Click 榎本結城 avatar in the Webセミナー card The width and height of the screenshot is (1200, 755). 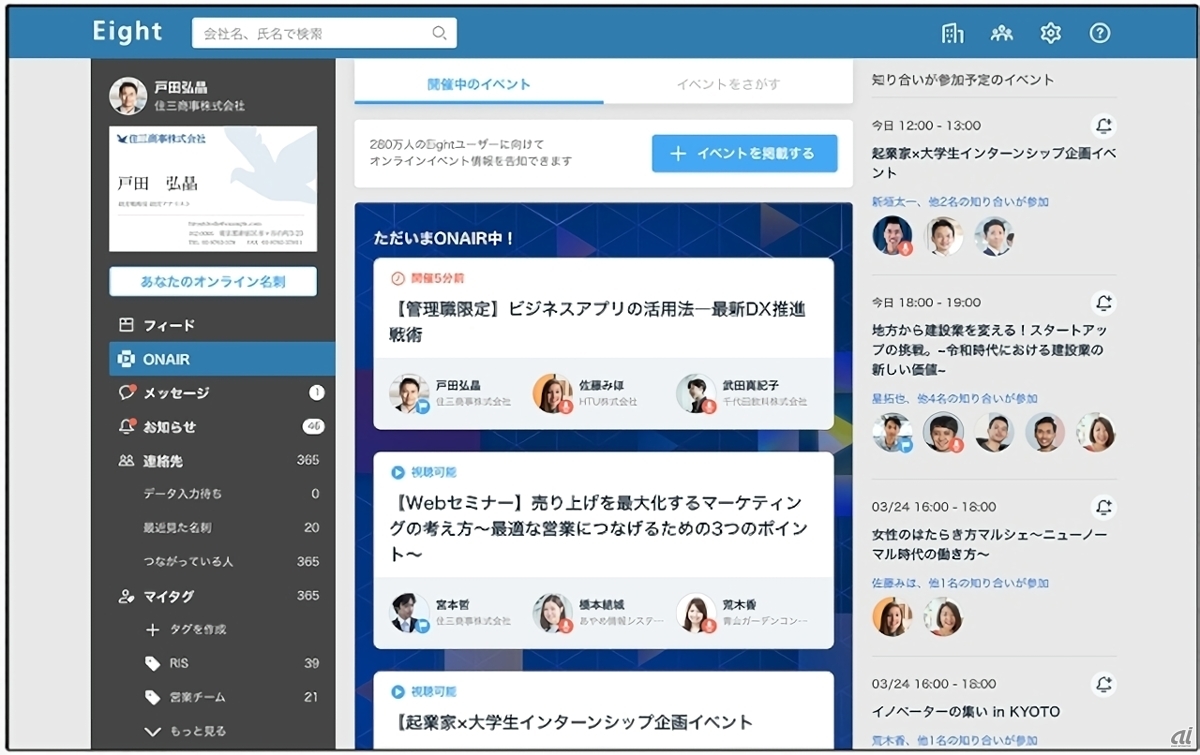552,613
